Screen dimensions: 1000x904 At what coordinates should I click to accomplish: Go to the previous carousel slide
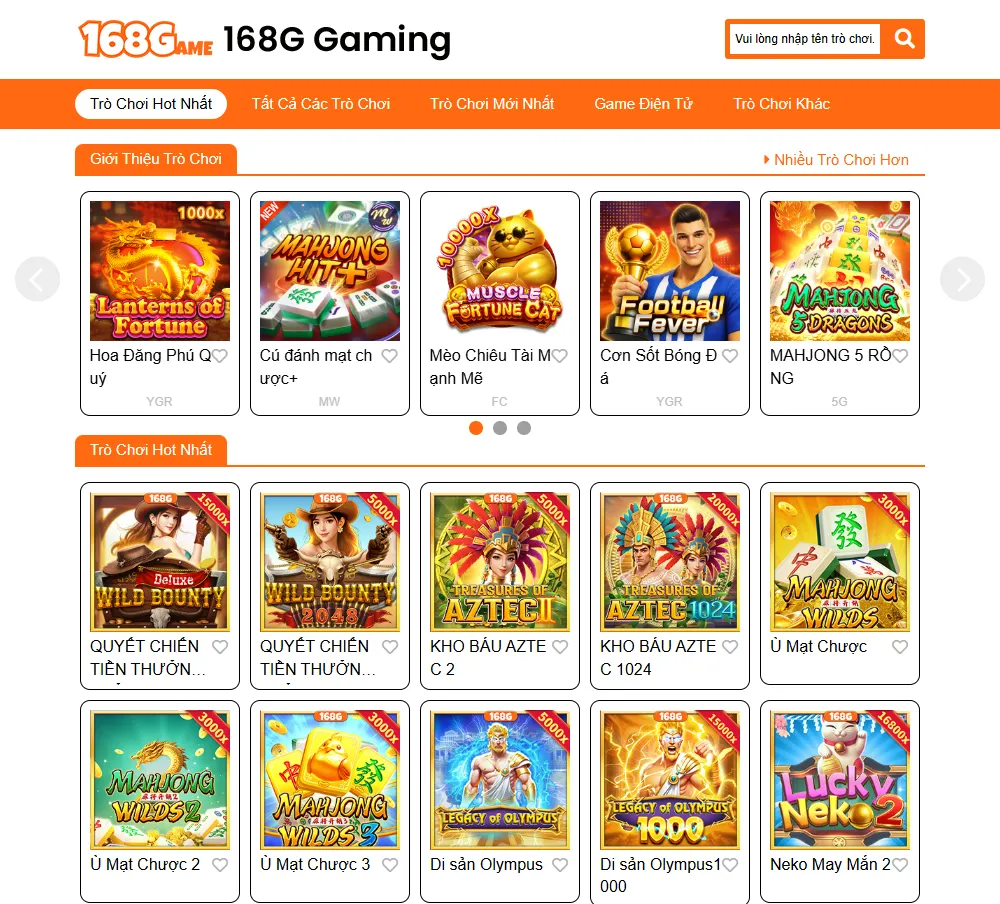(37, 279)
